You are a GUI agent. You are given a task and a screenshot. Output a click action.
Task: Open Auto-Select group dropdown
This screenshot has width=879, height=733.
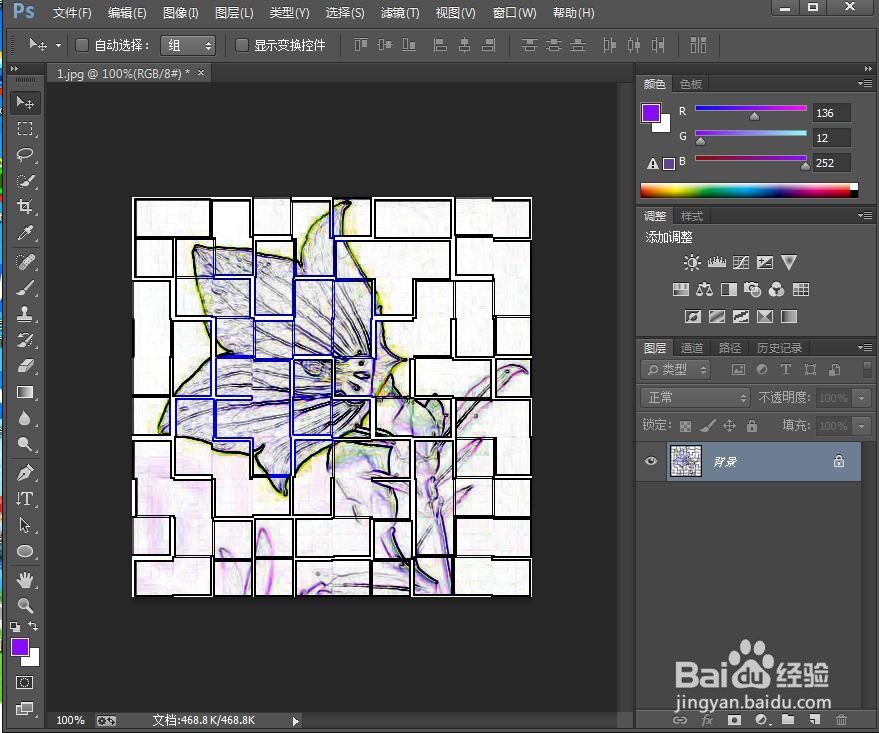pyautogui.click(x=188, y=45)
